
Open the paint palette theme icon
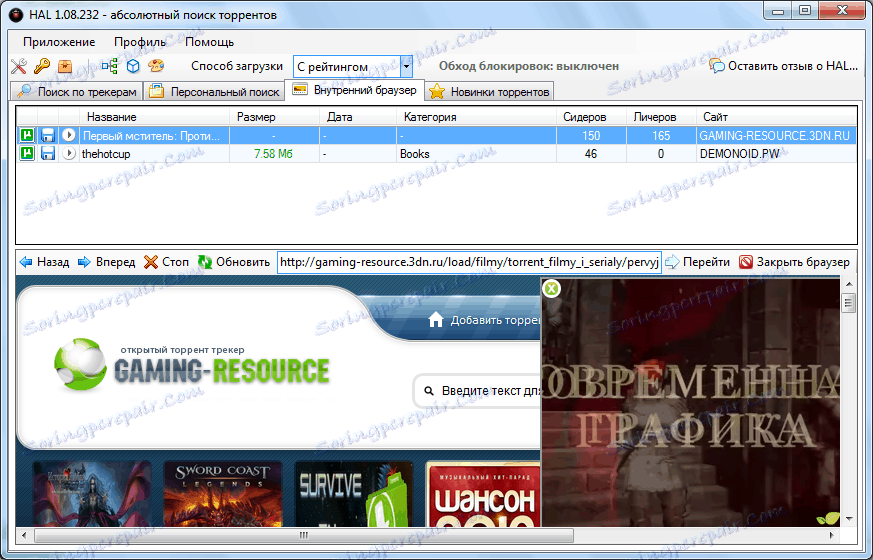click(156, 66)
